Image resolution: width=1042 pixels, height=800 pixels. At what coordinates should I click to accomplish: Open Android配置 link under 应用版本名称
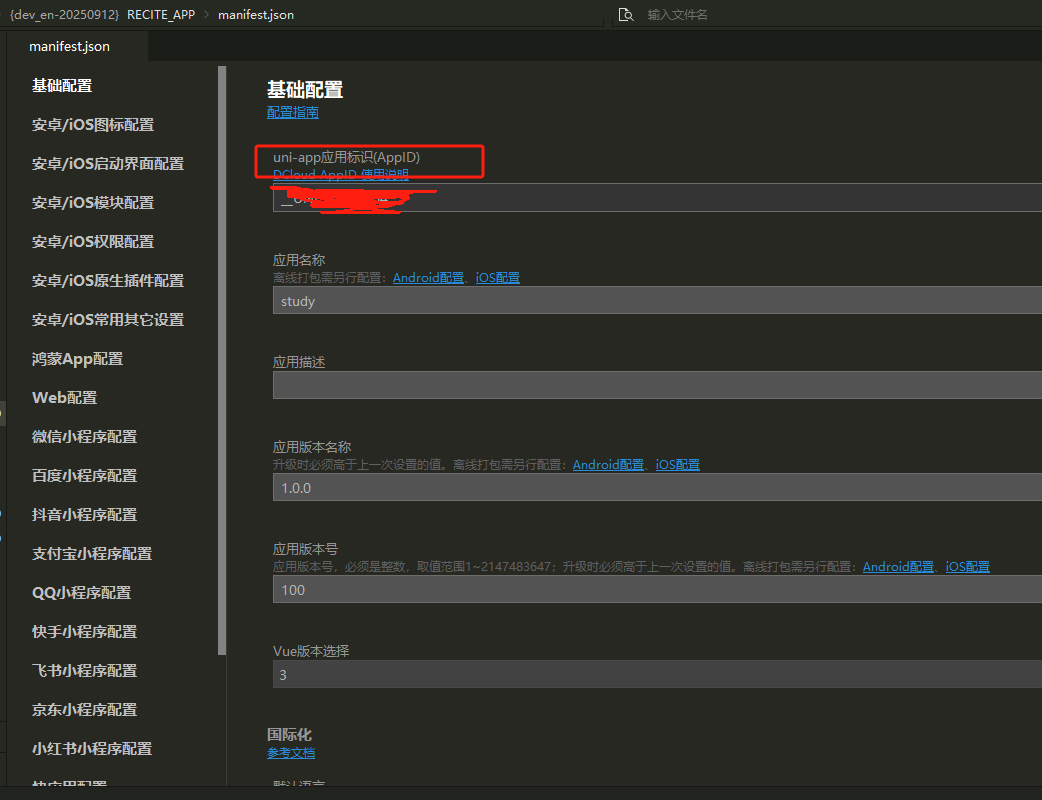point(608,464)
